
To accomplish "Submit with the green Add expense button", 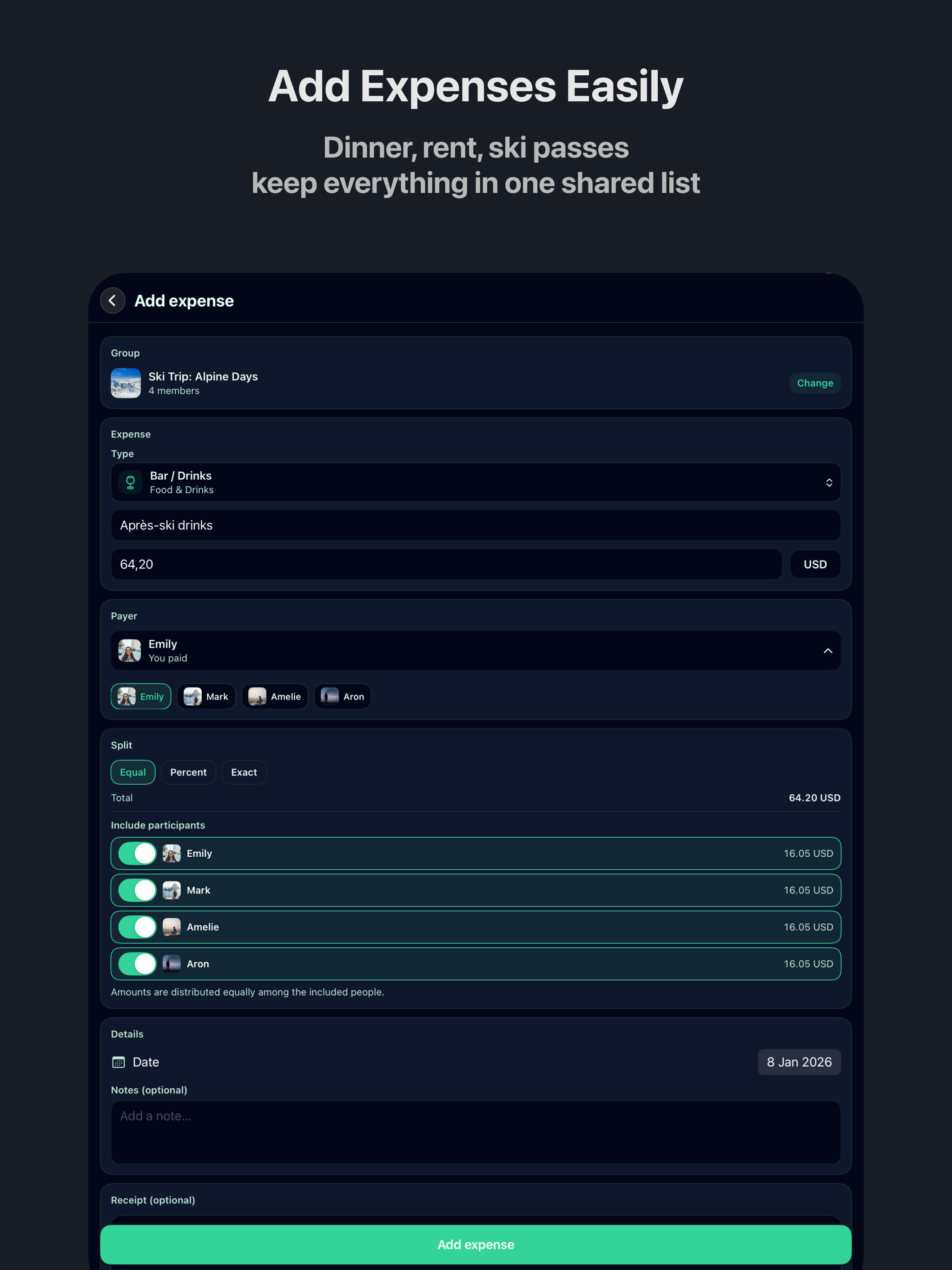I will 476,1244.
